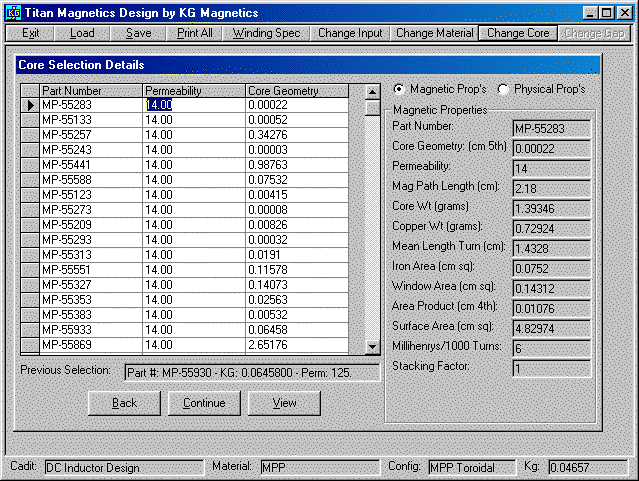The image size is (639, 481).
Task: Click the Window Area field 0.14312
Action: (551, 289)
